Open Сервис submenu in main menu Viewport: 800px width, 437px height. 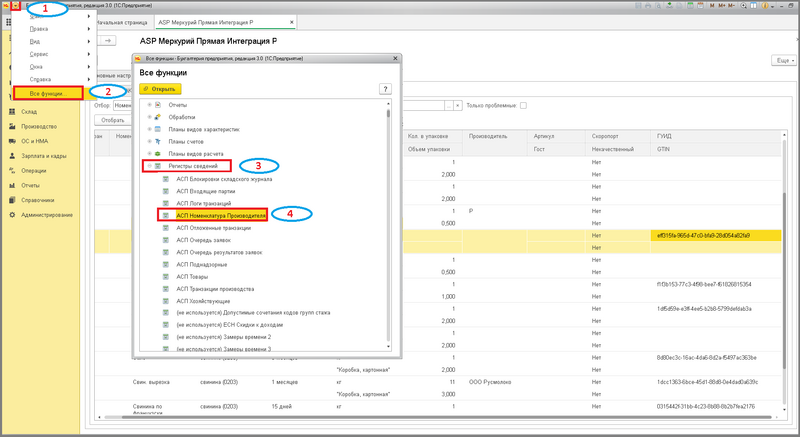(54, 54)
